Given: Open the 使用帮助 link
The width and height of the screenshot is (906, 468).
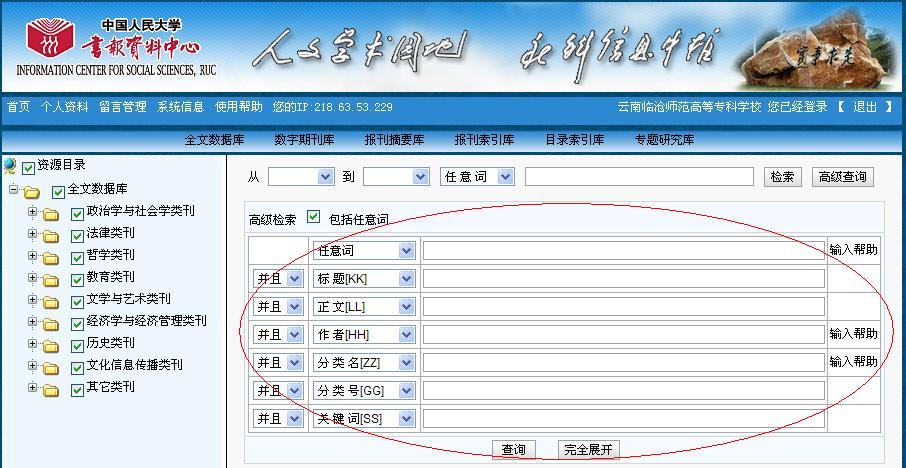Looking at the screenshot, I should click(239, 107).
